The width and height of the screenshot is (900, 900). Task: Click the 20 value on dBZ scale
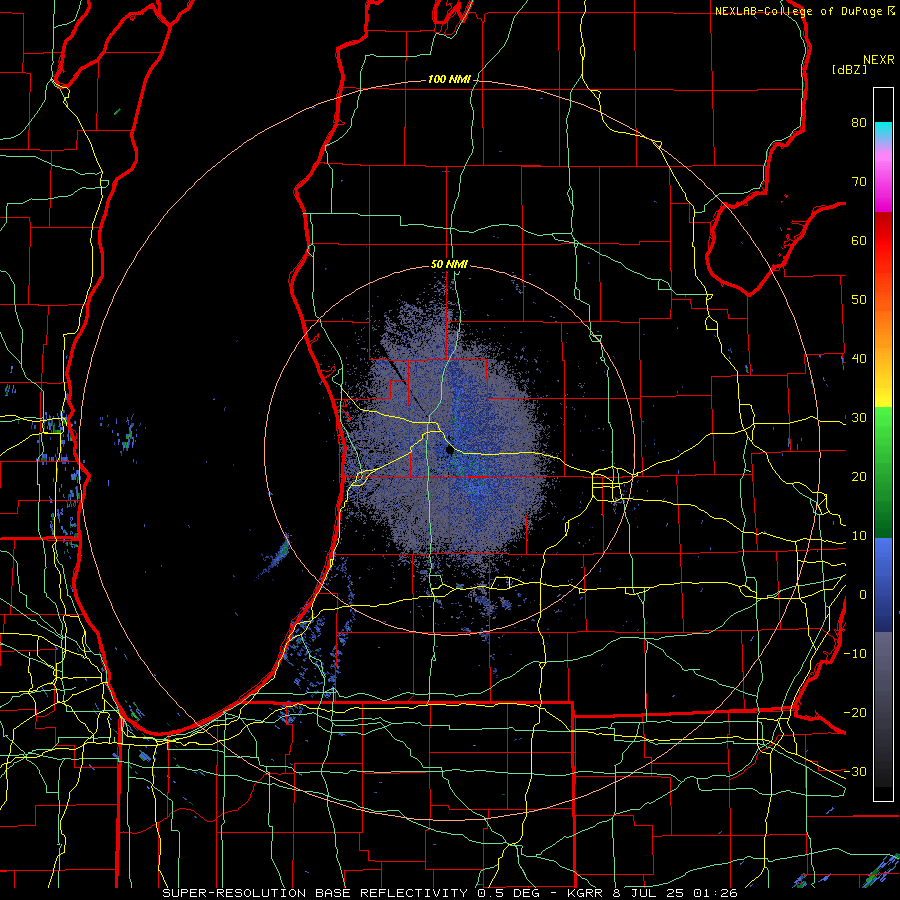(859, 477)
